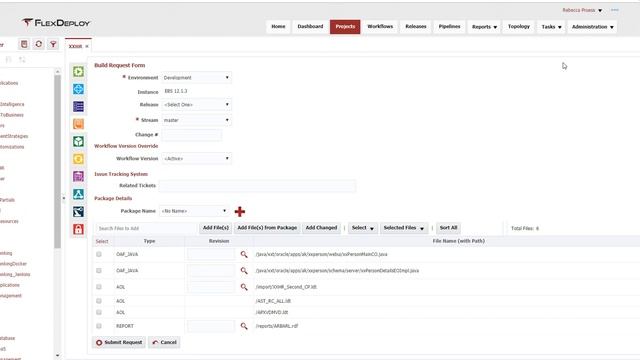The image size is (640, 360).
Task: Click the refresh icon above the project tree
Action: pyautogui.click(x=38, y=44)
